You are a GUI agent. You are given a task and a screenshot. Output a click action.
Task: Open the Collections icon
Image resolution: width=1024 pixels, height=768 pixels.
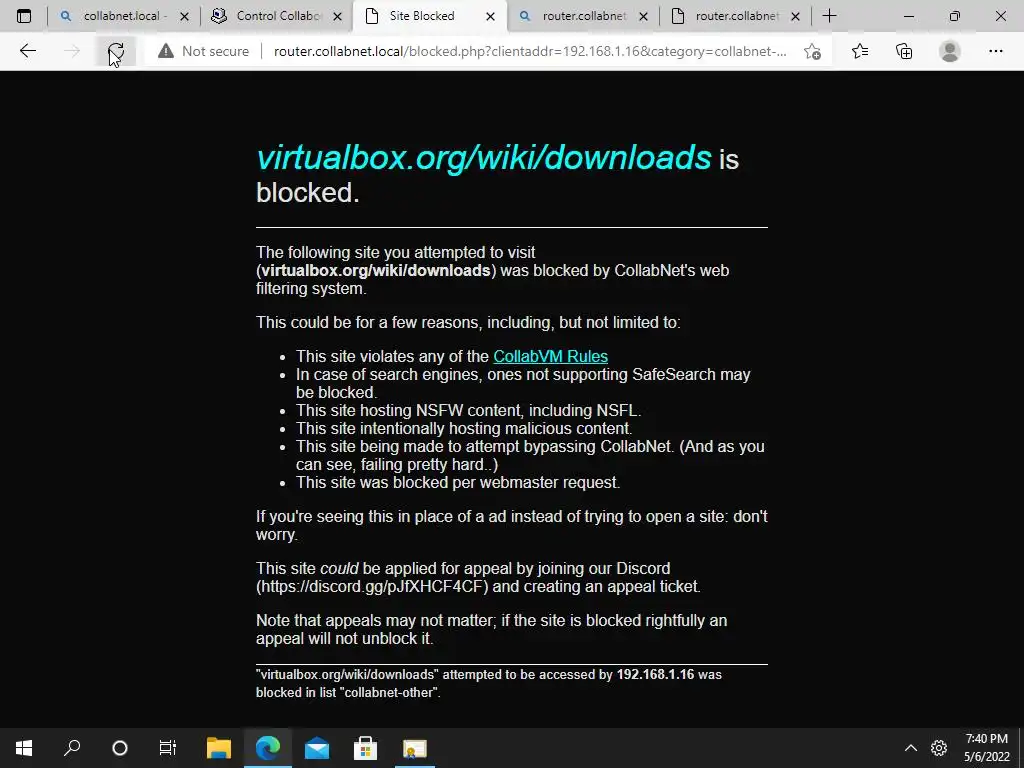(x=904, y=51)
